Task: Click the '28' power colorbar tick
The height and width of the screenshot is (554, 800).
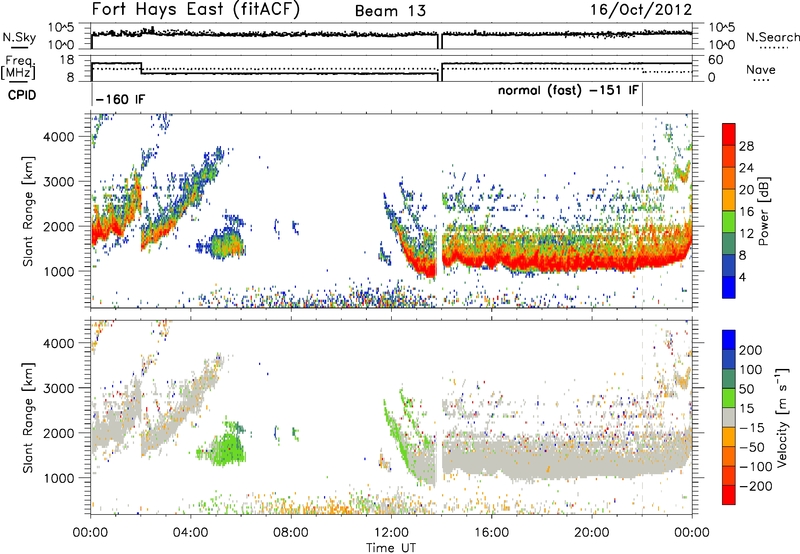Action: 746,146
